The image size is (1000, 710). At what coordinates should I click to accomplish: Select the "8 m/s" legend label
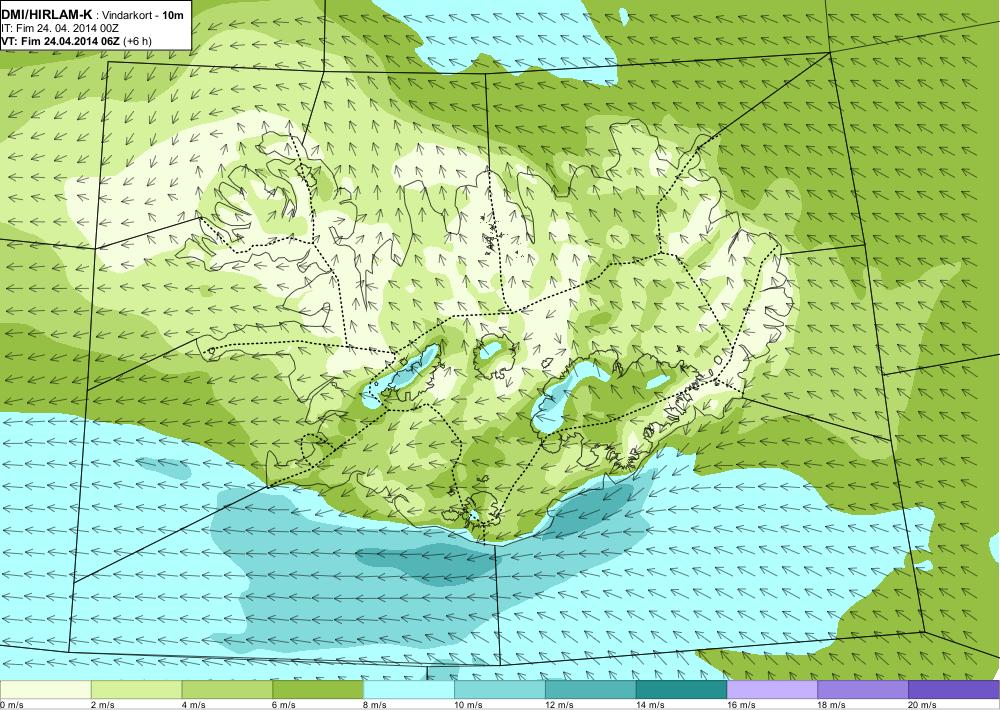pyautogui.click(x=376, y=705)
